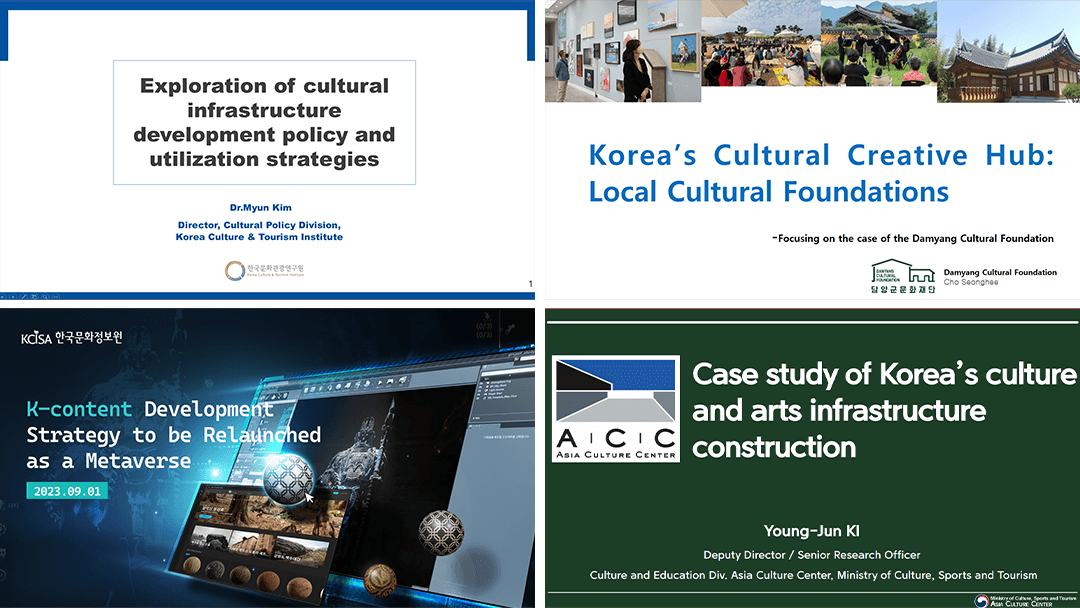1080x608 pixels.
Task: Select the art gallery photo
Action: click(622, 50)
